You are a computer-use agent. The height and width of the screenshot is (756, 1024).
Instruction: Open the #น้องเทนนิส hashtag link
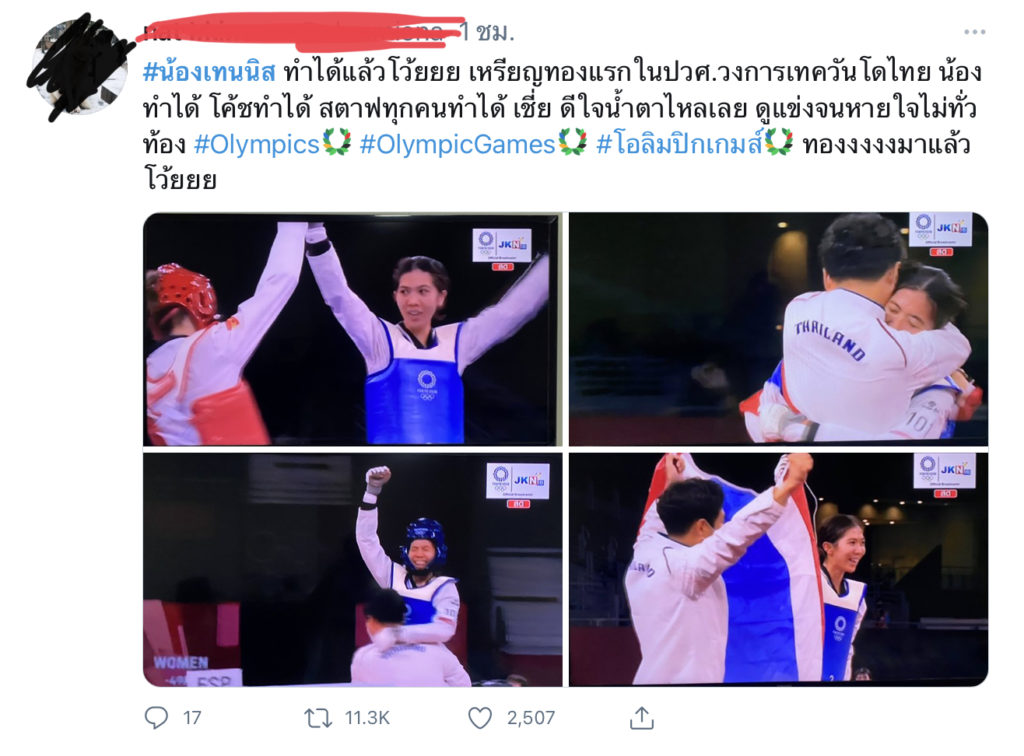pos(209,72)
